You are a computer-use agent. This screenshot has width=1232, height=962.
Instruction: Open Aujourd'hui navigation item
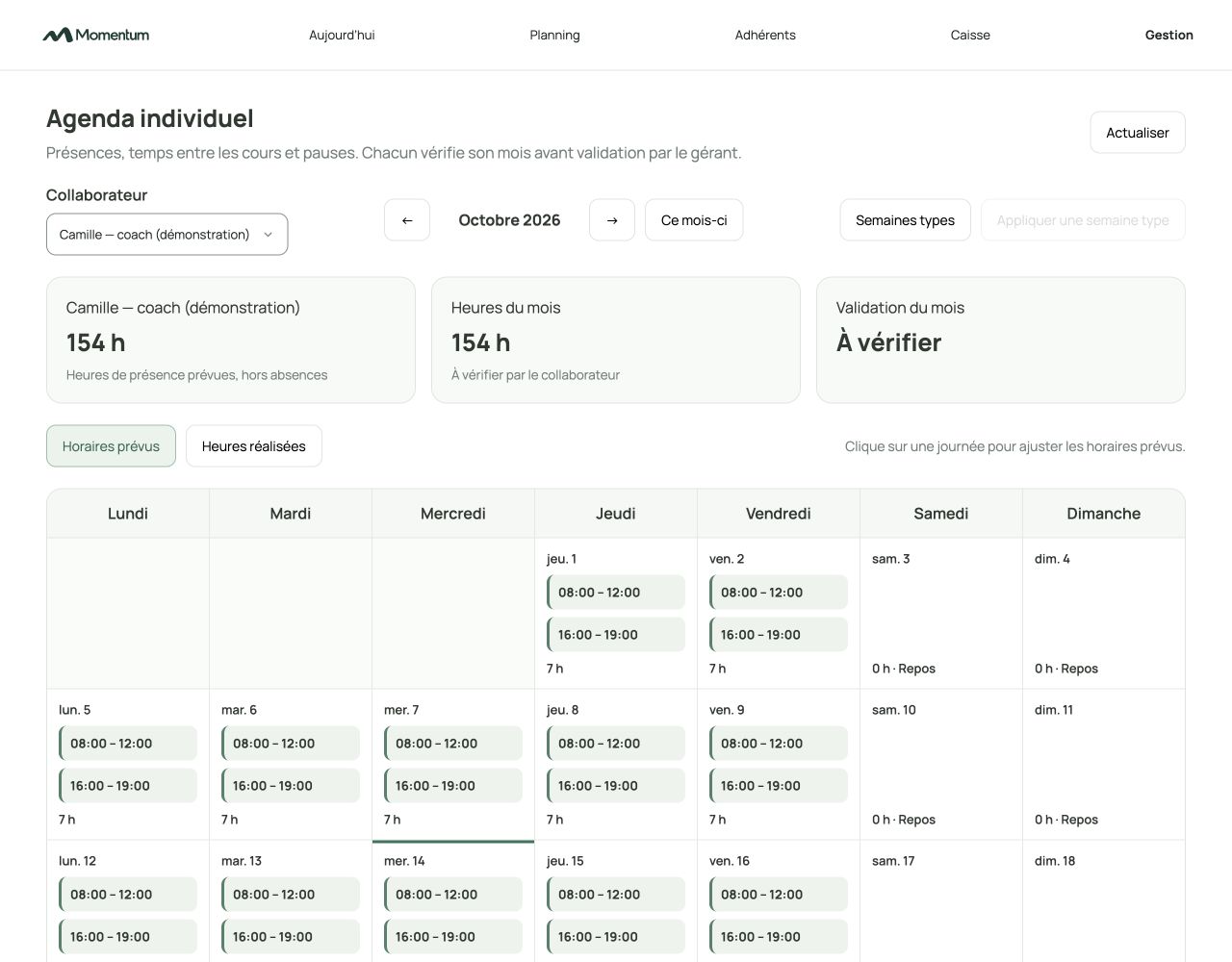click(342, 35)
